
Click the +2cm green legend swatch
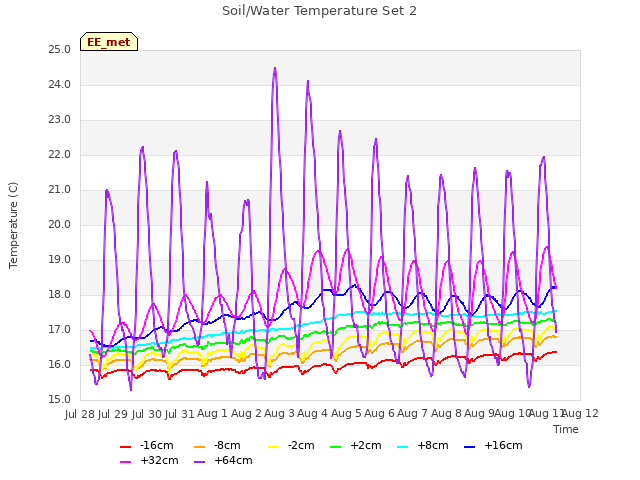tap(336, 447)
